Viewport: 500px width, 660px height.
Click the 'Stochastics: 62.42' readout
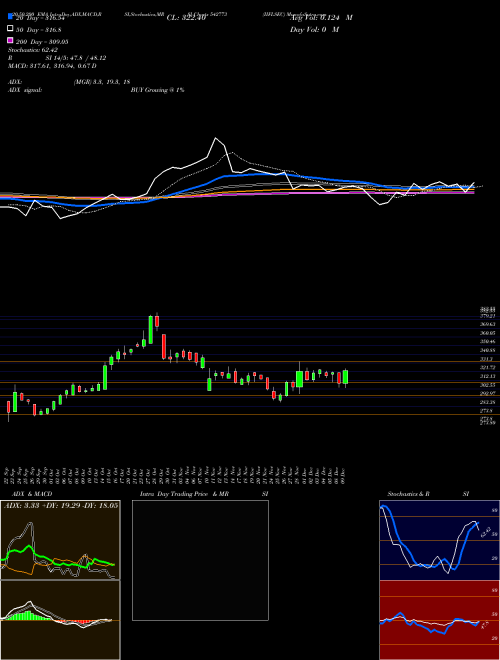(x=33, y=50)
